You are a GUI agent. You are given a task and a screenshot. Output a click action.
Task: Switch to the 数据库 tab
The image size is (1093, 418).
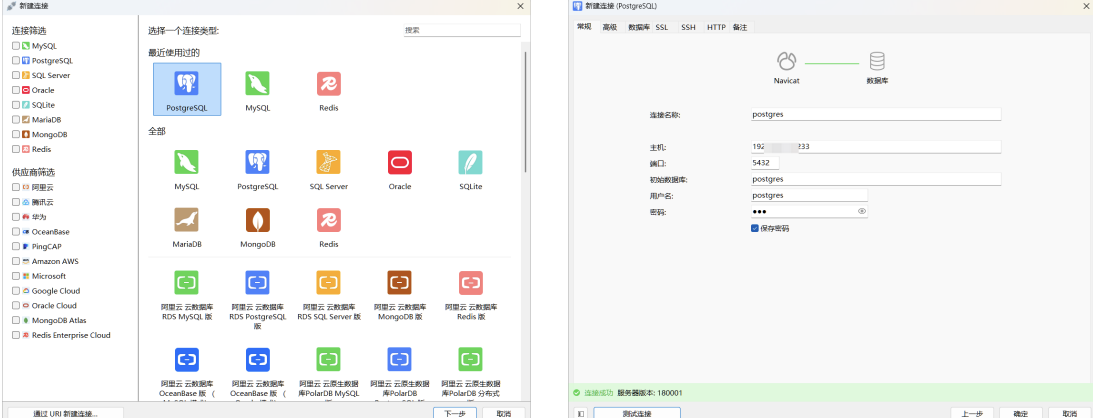(638, 27)
